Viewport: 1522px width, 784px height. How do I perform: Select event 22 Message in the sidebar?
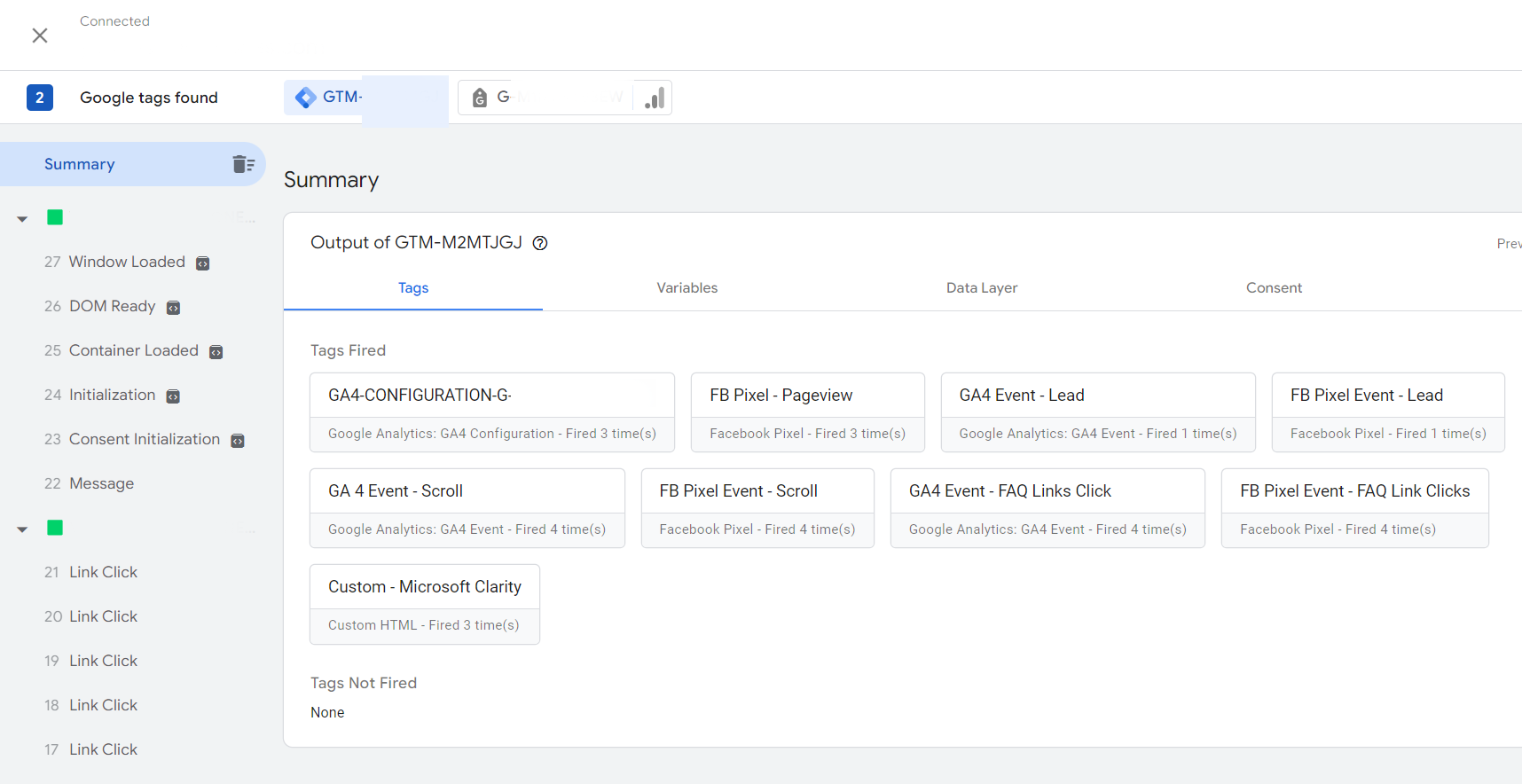pyautogui.click(x=101, y=483)
